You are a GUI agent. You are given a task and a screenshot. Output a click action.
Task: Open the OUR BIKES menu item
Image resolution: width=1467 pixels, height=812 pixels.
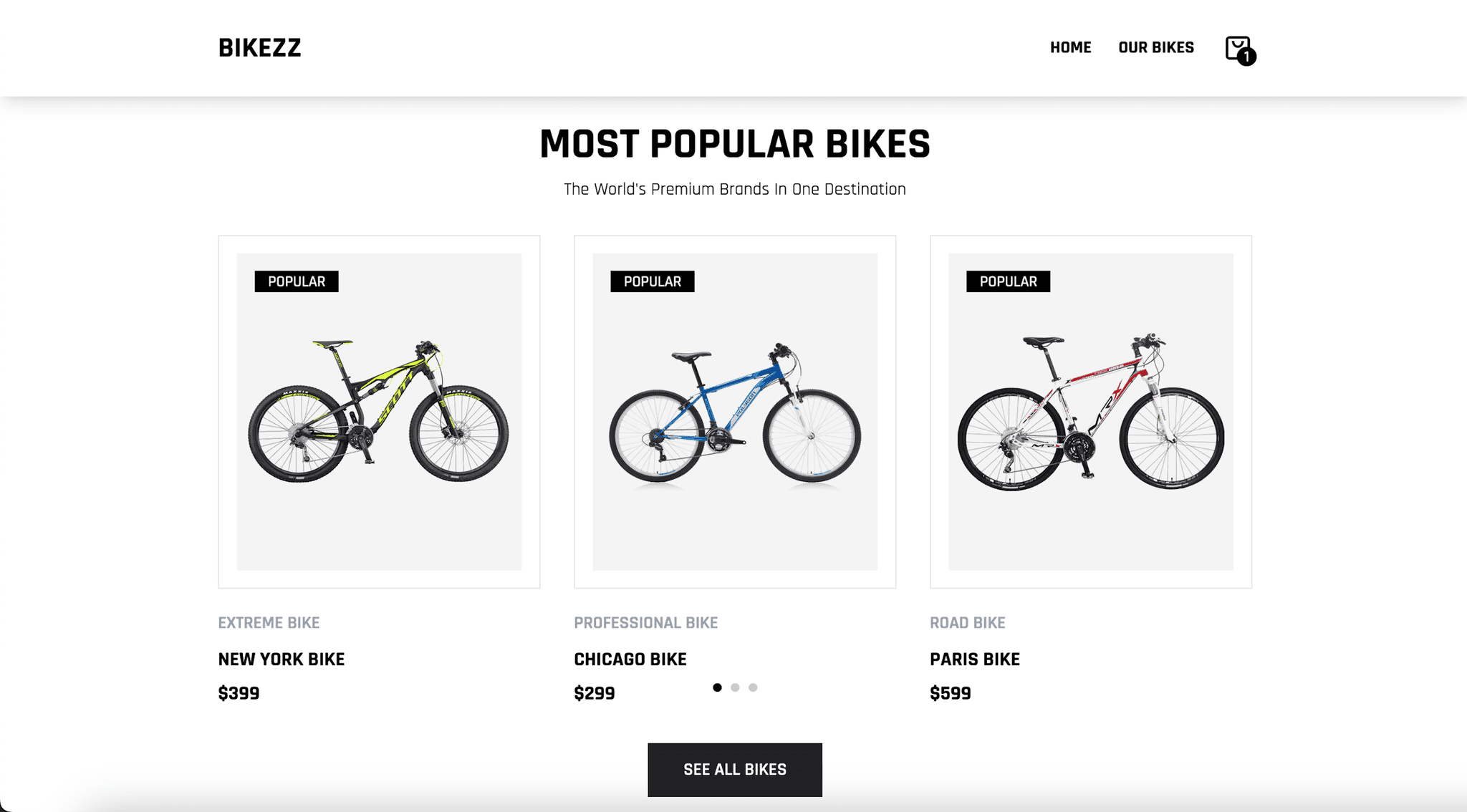(x=1156, y=47)
